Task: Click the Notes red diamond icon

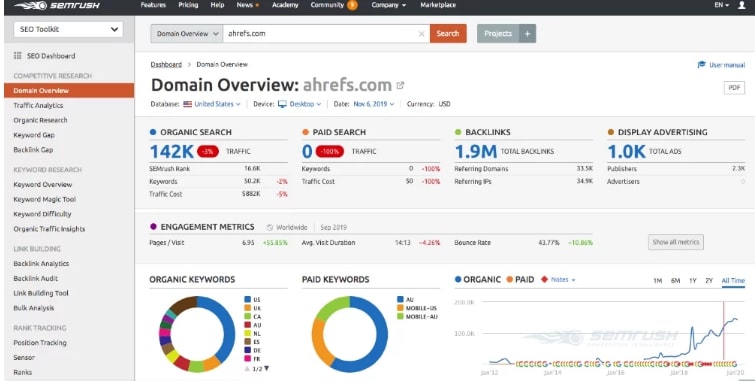Action: point(544,280)
